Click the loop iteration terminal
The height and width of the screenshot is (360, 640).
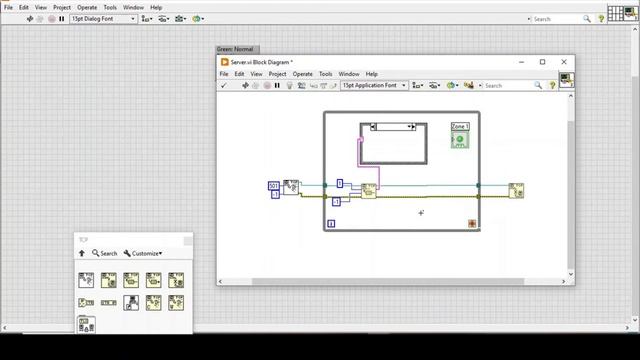click(x=331, y=224)
